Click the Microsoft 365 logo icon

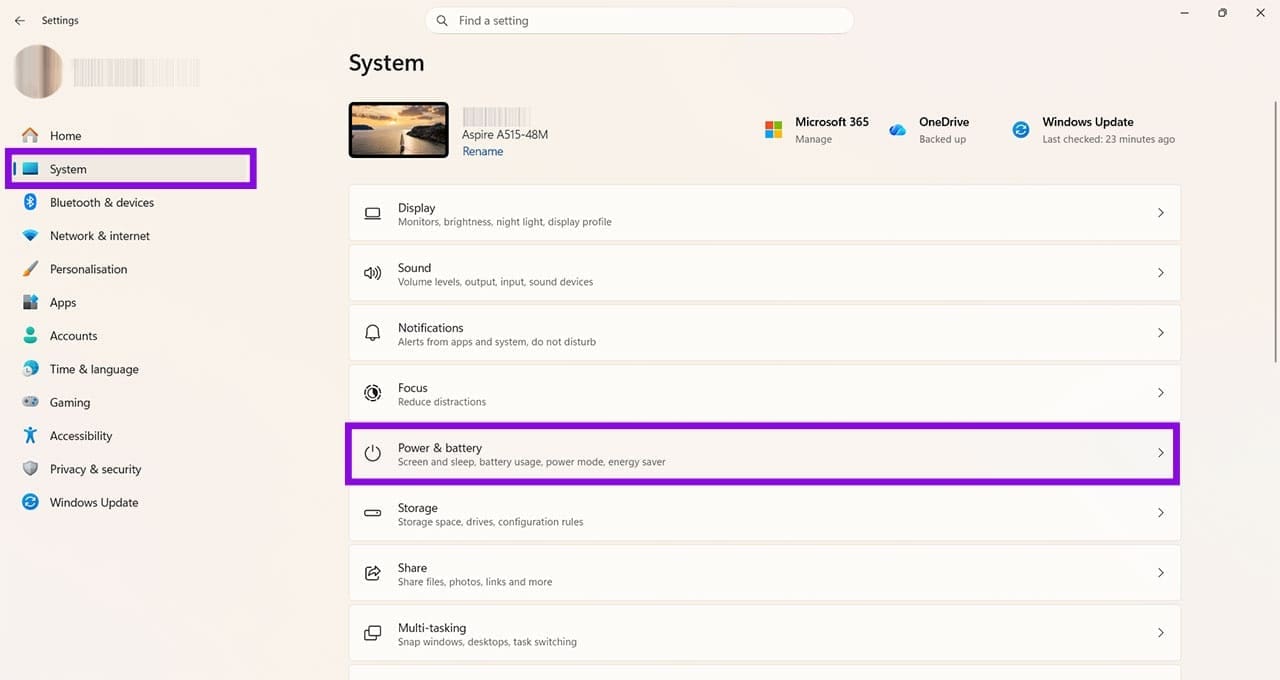[773, 130]
